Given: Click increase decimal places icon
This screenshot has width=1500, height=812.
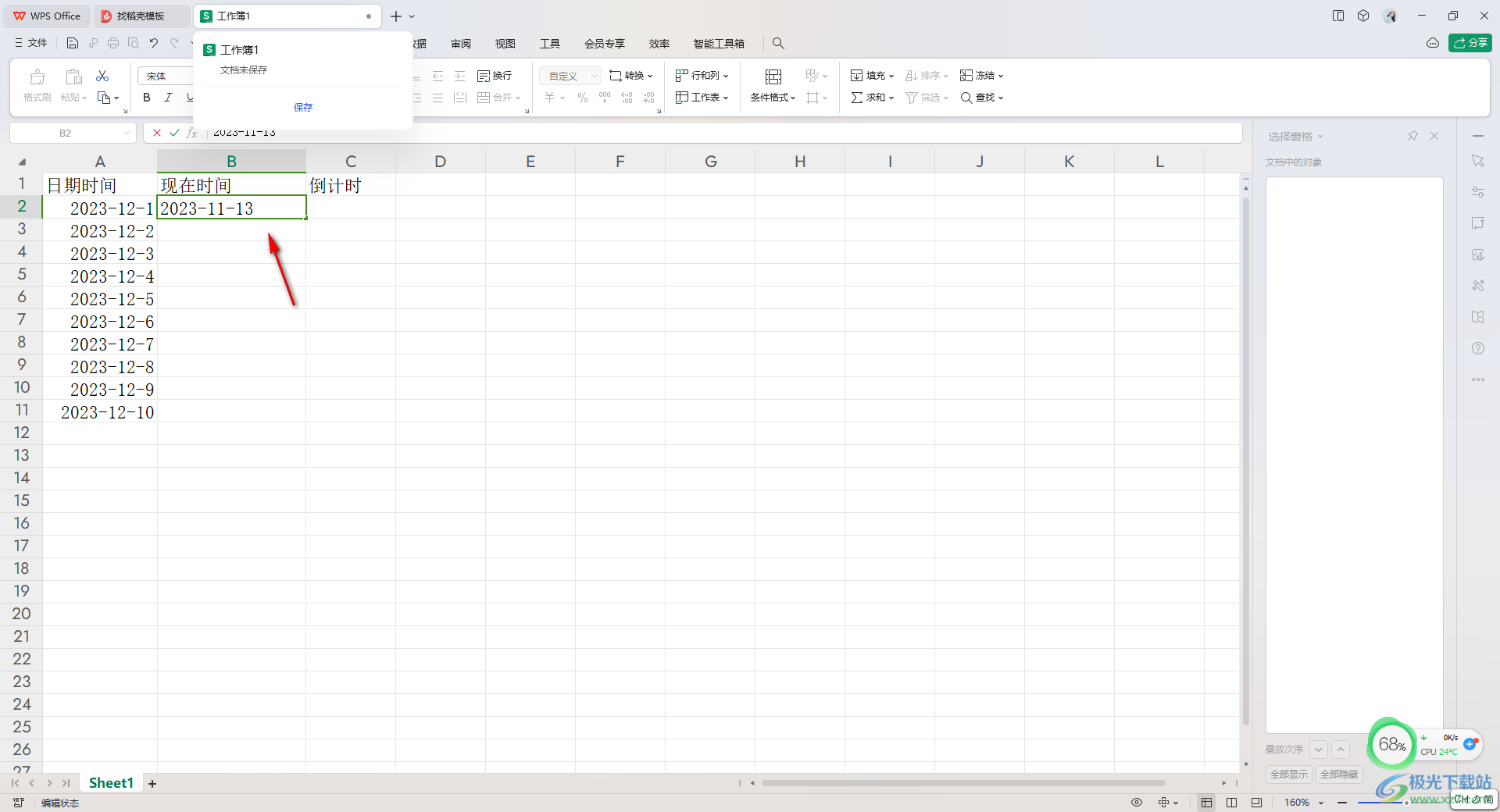Looking at the screenshot, I should point(627,98).
